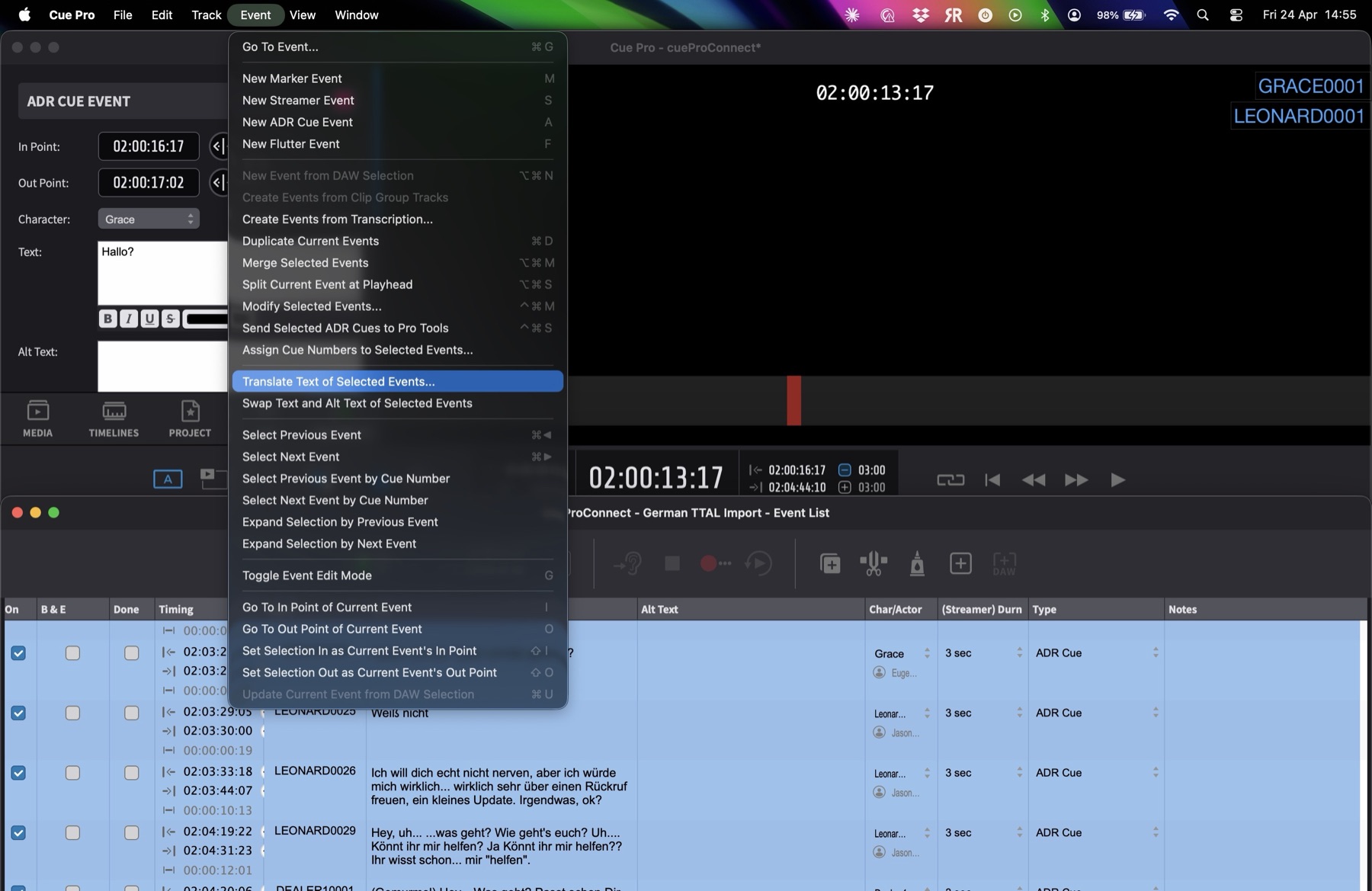Click the replay circular-arrow icon
Image resolution: width=1372 pixels, height=891 pixels.
(x=758, y=563)
